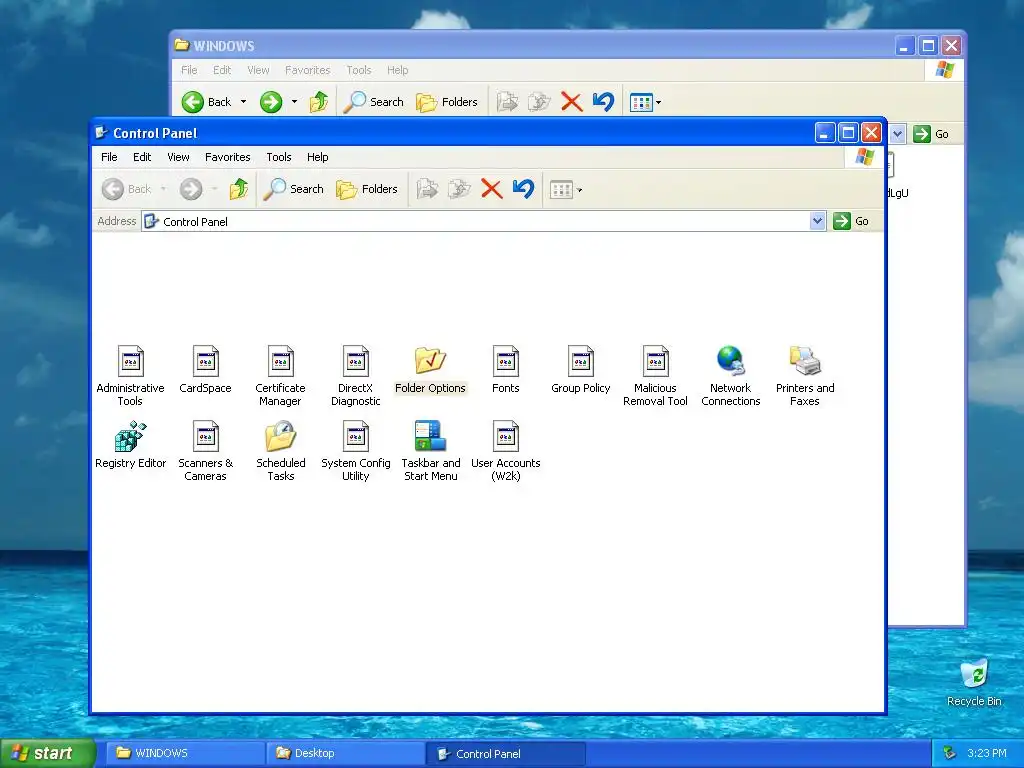Open Favorites menu in WINDOWS window
This screenshot has height=768, width=1024.
[308, 70]
